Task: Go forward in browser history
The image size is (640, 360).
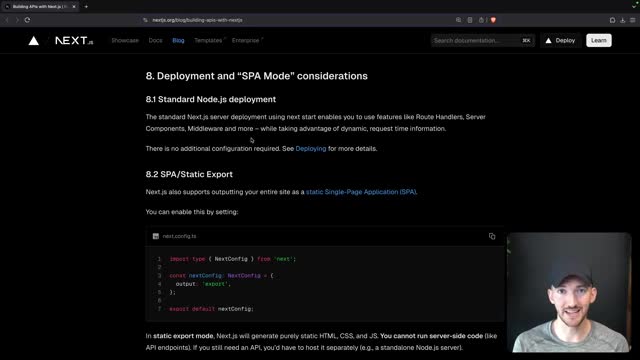Action: (17, 20)
